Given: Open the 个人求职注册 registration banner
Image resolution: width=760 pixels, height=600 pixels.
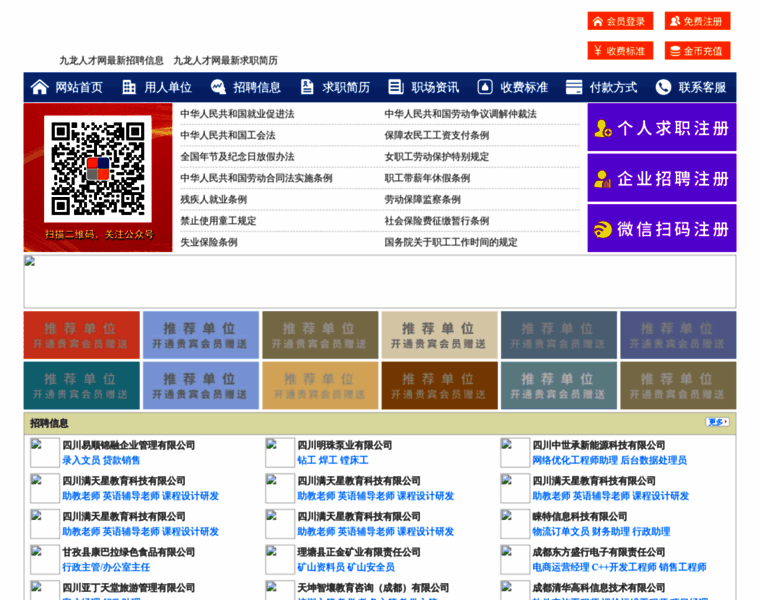Looking at the screenshot, I should pos(661,128).
